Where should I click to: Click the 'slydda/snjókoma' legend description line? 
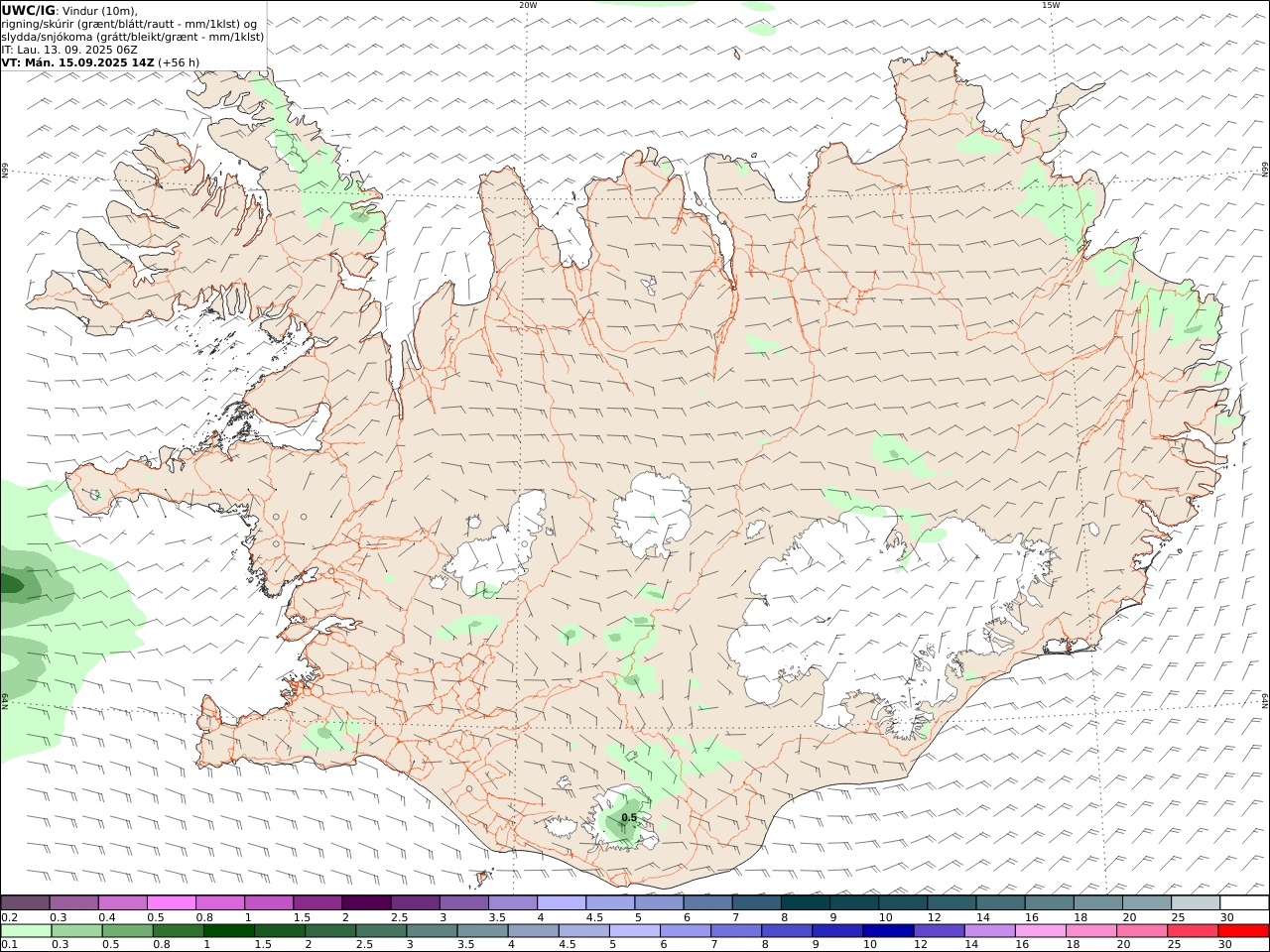click(133, 37)
